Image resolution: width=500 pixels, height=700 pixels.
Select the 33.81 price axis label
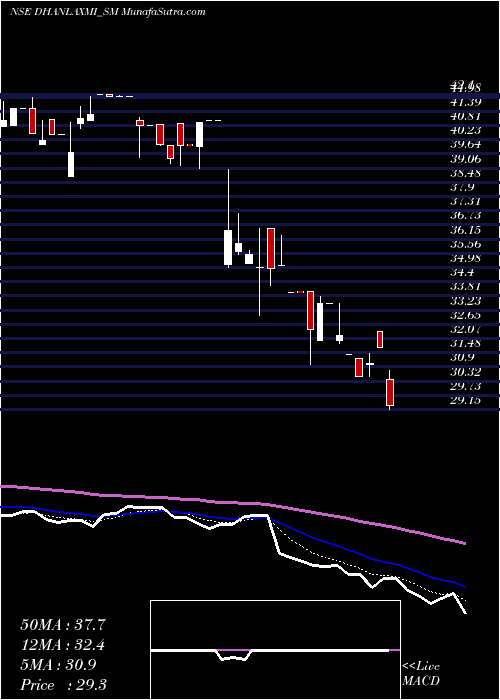point(467,287)
